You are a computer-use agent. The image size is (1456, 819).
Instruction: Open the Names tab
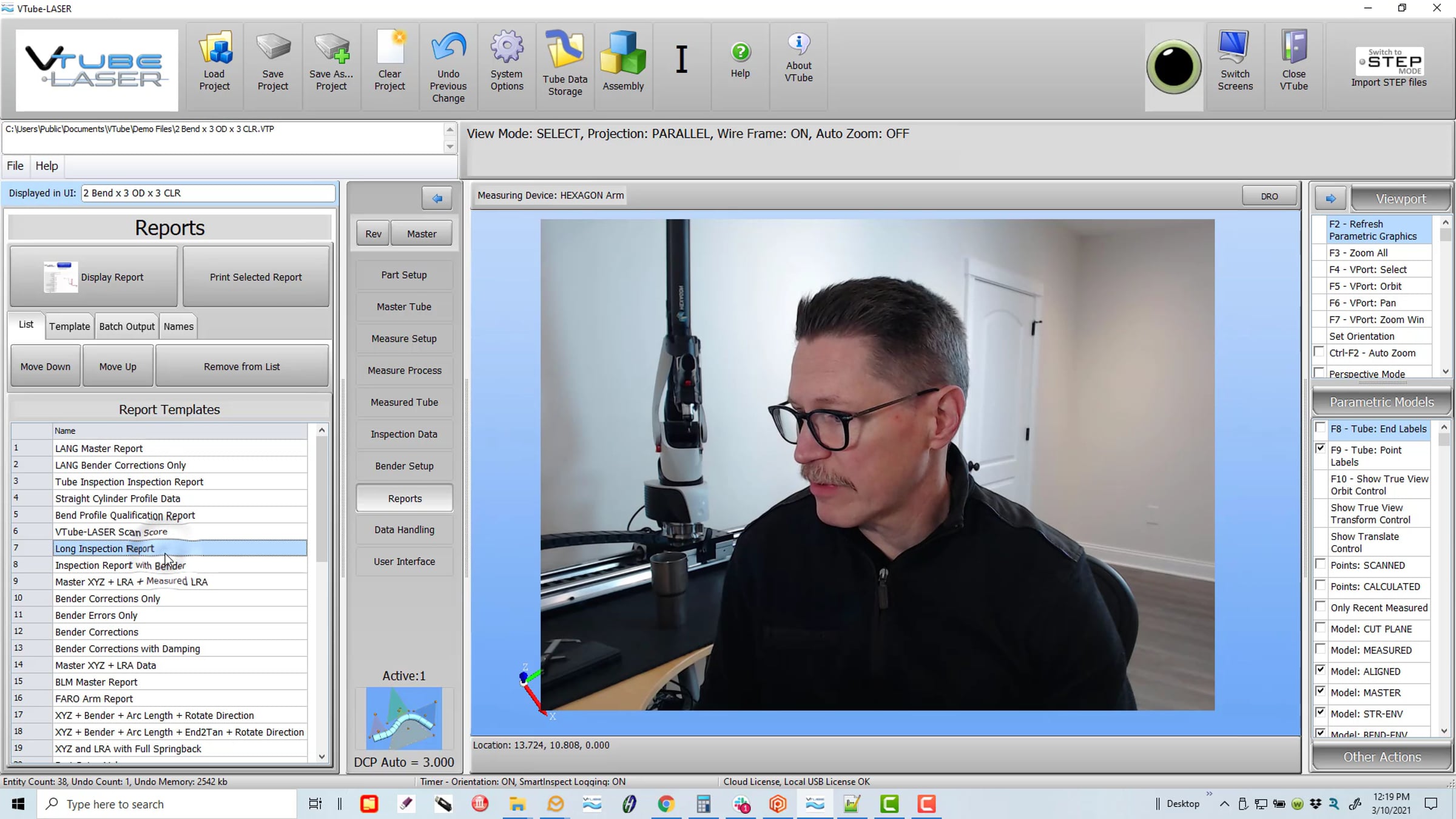[178, 326]
